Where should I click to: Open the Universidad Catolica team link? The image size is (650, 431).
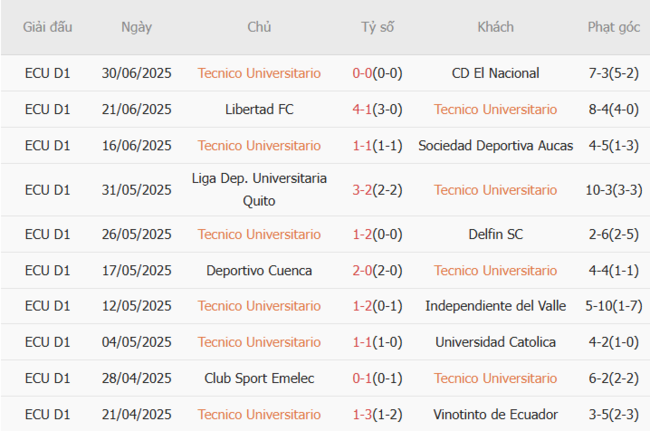[x=496, y=342]
